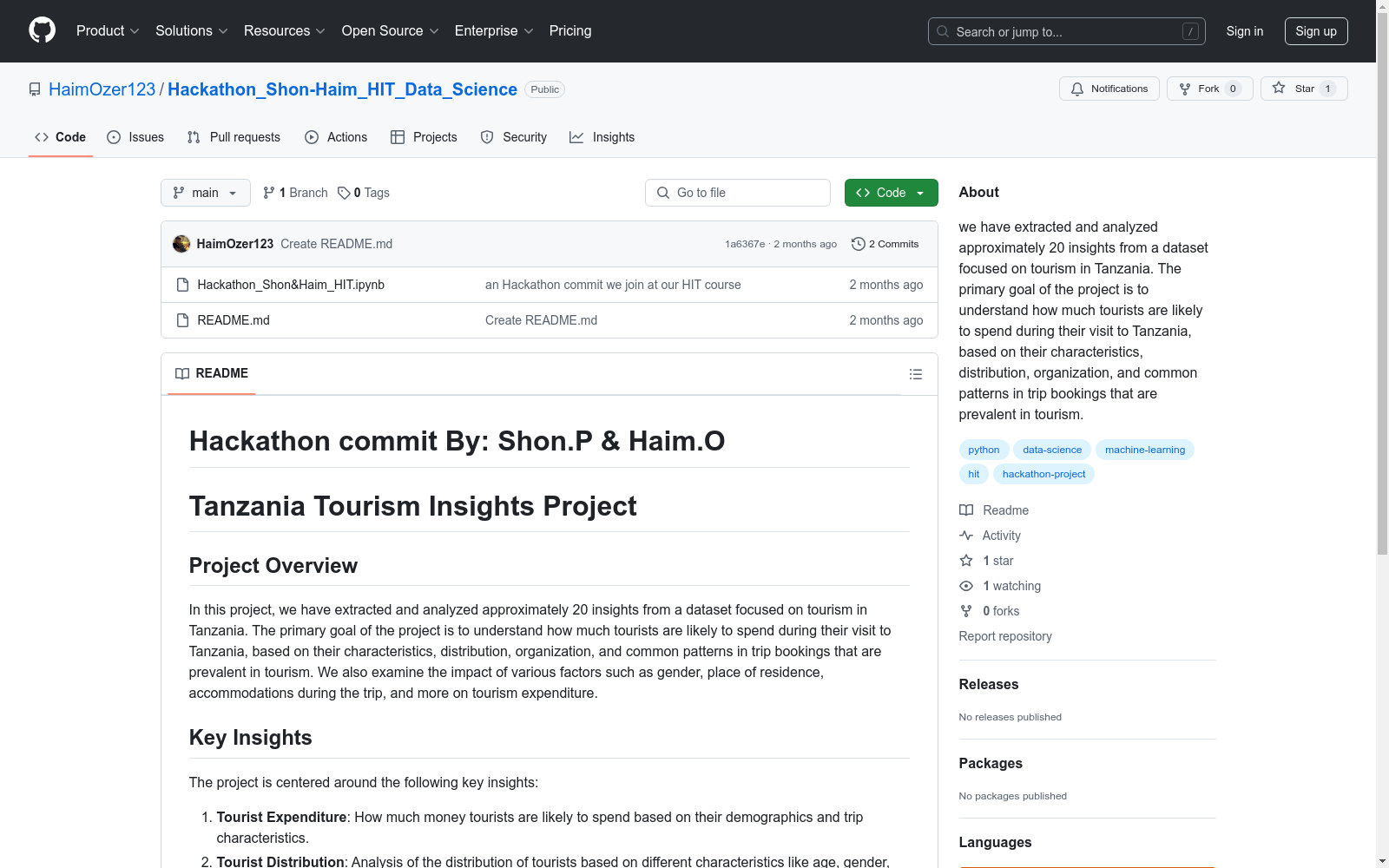
Task: Expand the Solutions menu
Action: [192, 31]
